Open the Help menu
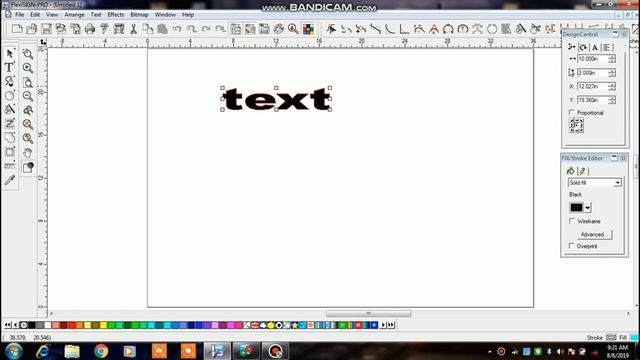 pos(188,15)
